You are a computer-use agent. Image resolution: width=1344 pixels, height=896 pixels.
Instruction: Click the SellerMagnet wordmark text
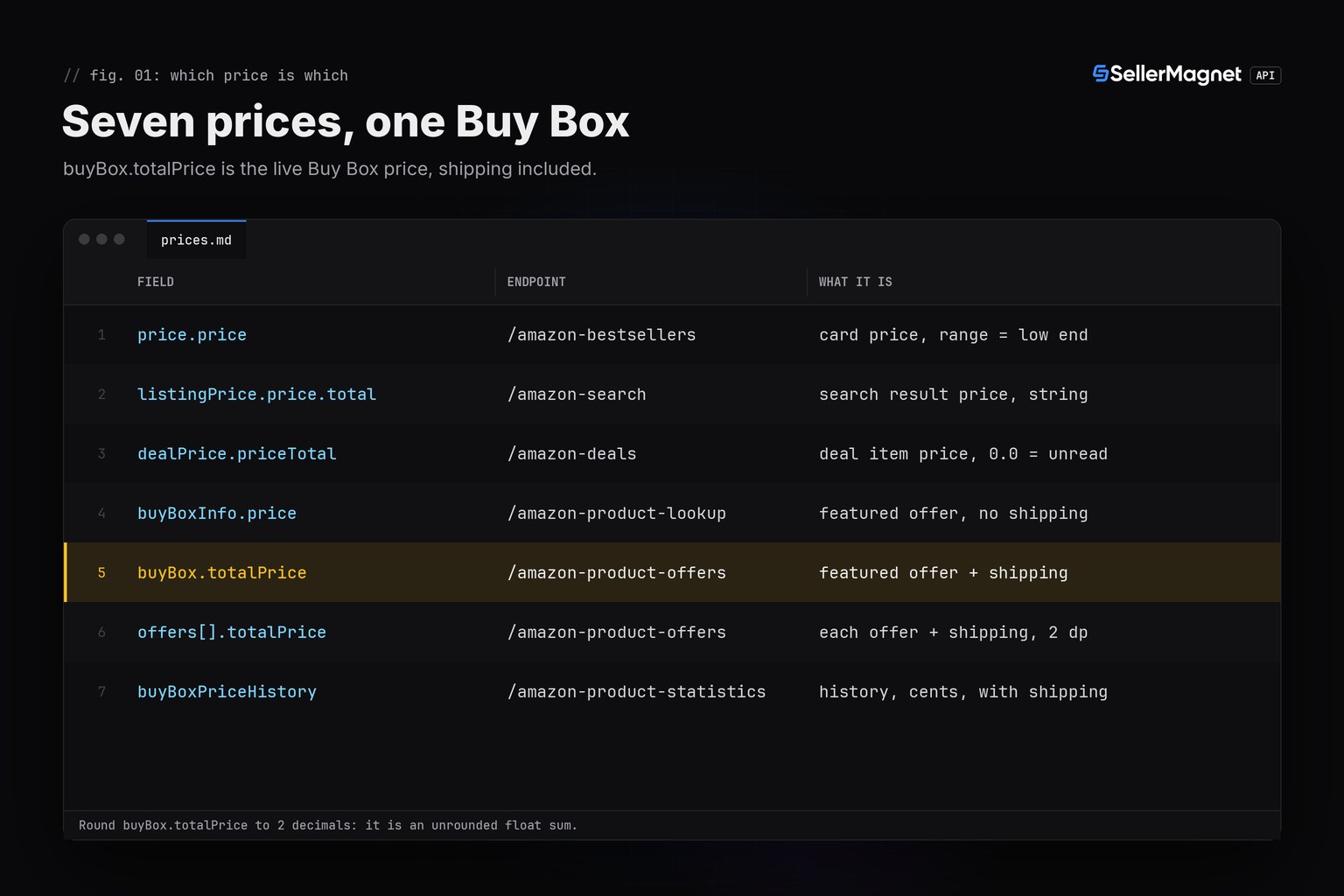click(x=1176, y=75)
